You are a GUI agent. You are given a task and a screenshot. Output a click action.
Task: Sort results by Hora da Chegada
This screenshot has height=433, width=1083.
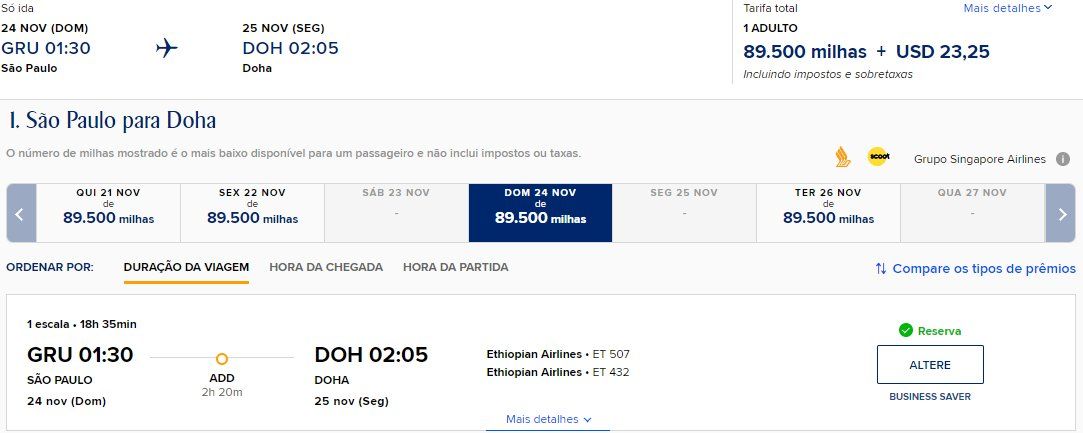326,267
